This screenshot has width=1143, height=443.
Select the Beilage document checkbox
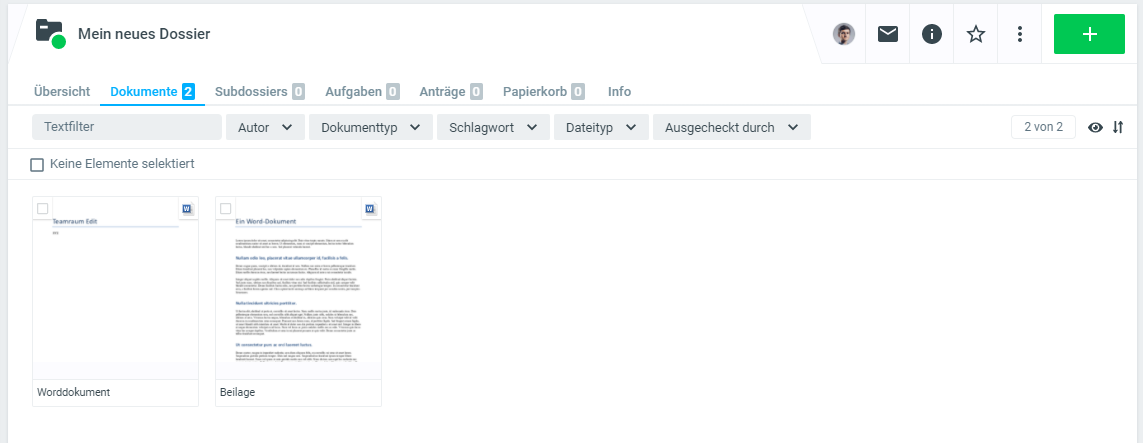tap(226, 209)
